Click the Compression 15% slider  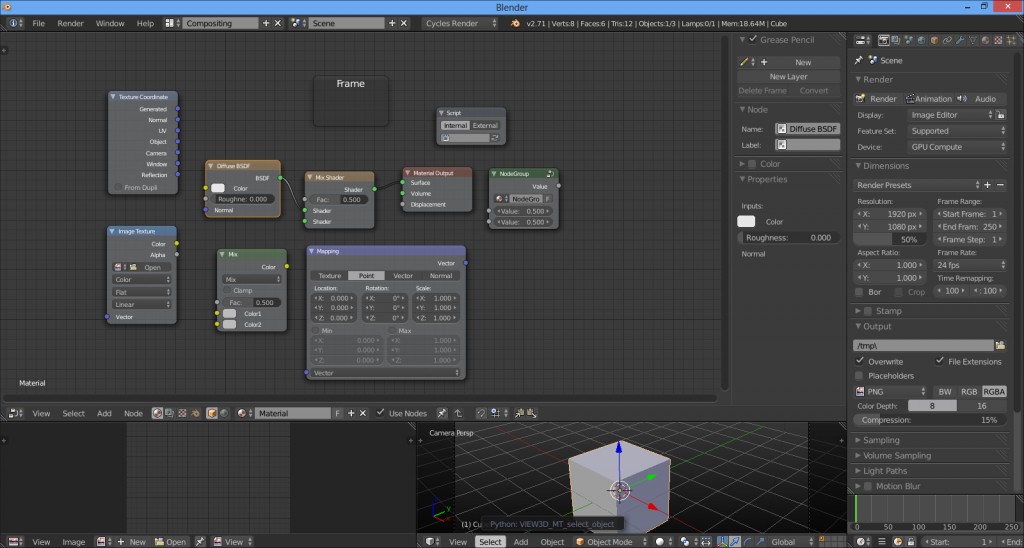tap(930, 420)
